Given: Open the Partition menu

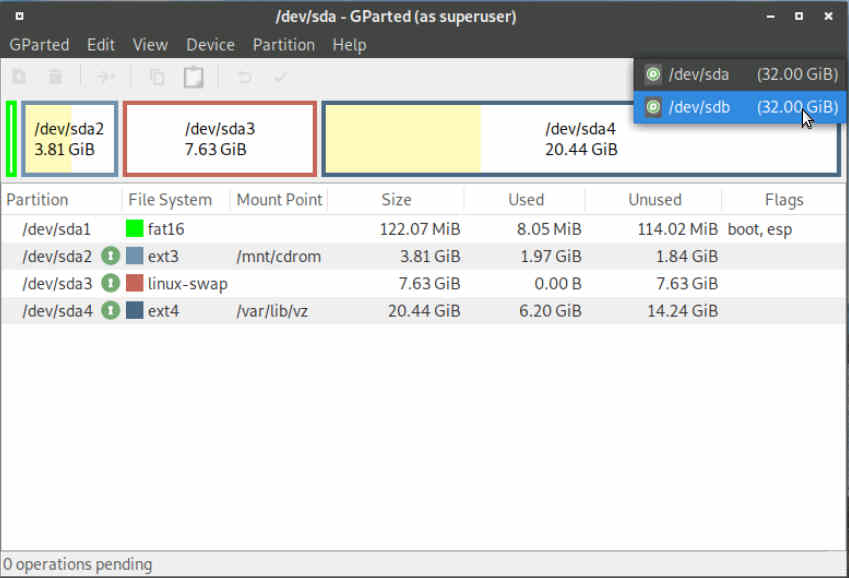Looking at the screenshot, I should (x=284, y=44).
